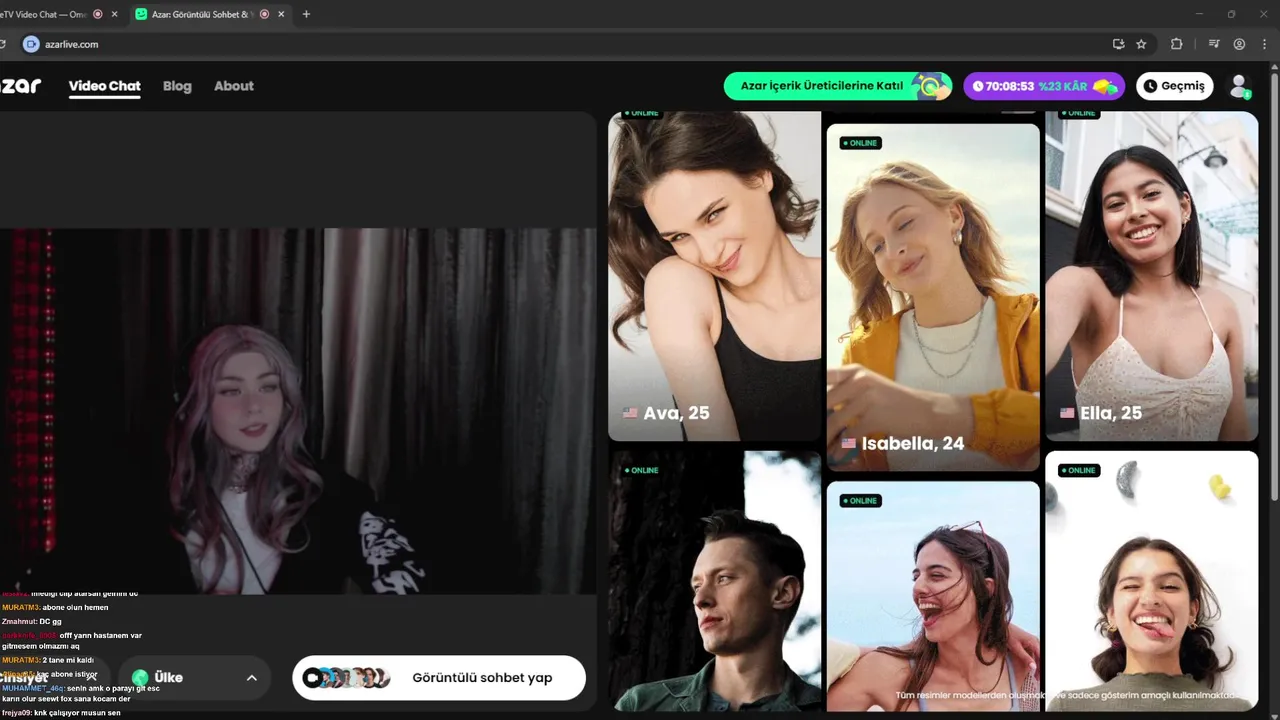Open the user profile avatar icon
This screenshot has width=1280, height=720.
(x=1240, y=86)
